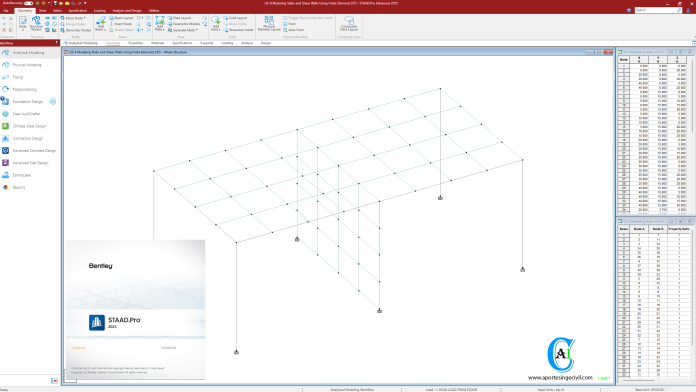
Task: Expand the Generate Mesh dropdown
Action: (x=197, y=30)
